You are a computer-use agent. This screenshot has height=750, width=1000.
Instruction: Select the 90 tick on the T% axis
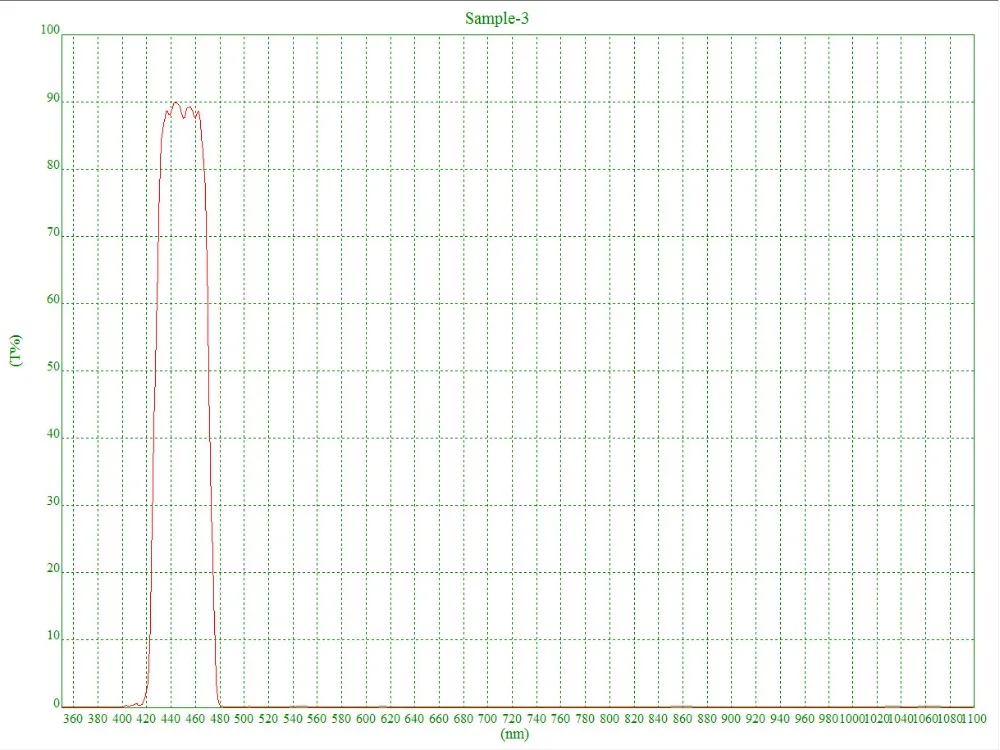click(x=53, y=98)
